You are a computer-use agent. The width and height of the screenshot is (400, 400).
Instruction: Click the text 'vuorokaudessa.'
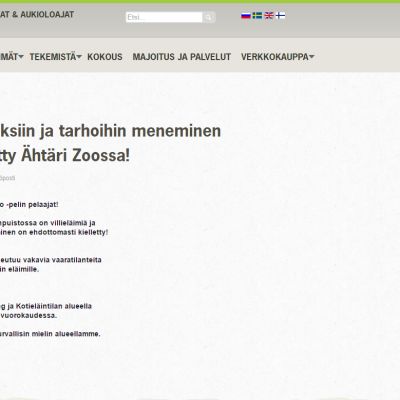tap(28, 315)
